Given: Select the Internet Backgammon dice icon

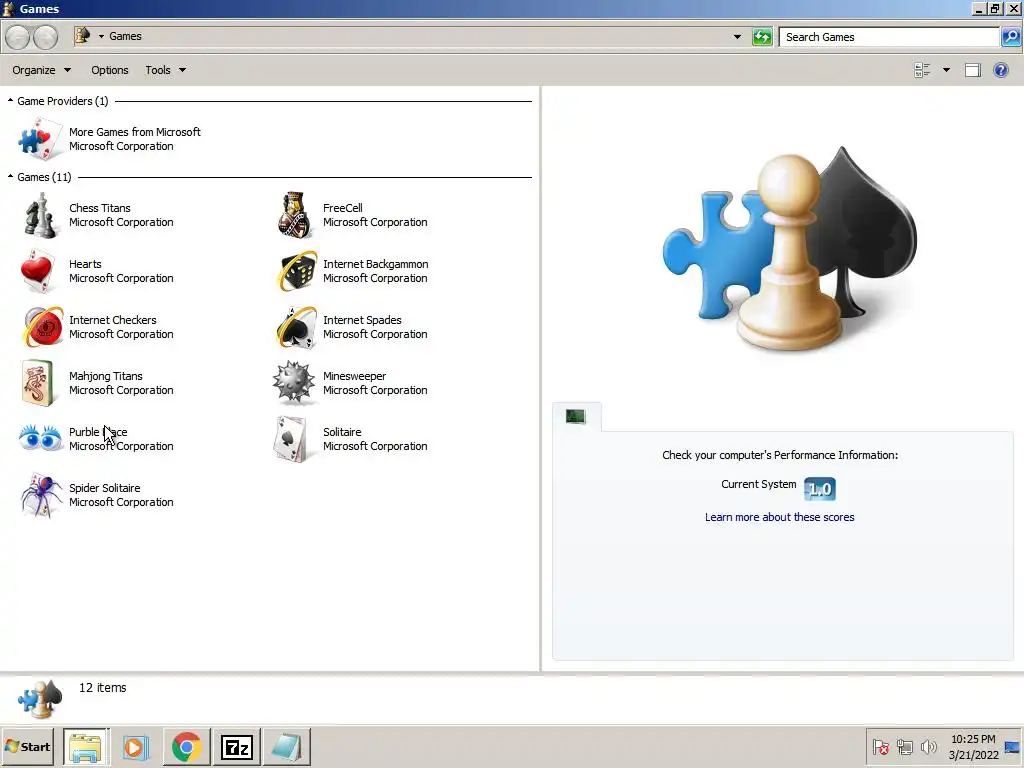Looking at the screenshot, I should pos(296,271).
